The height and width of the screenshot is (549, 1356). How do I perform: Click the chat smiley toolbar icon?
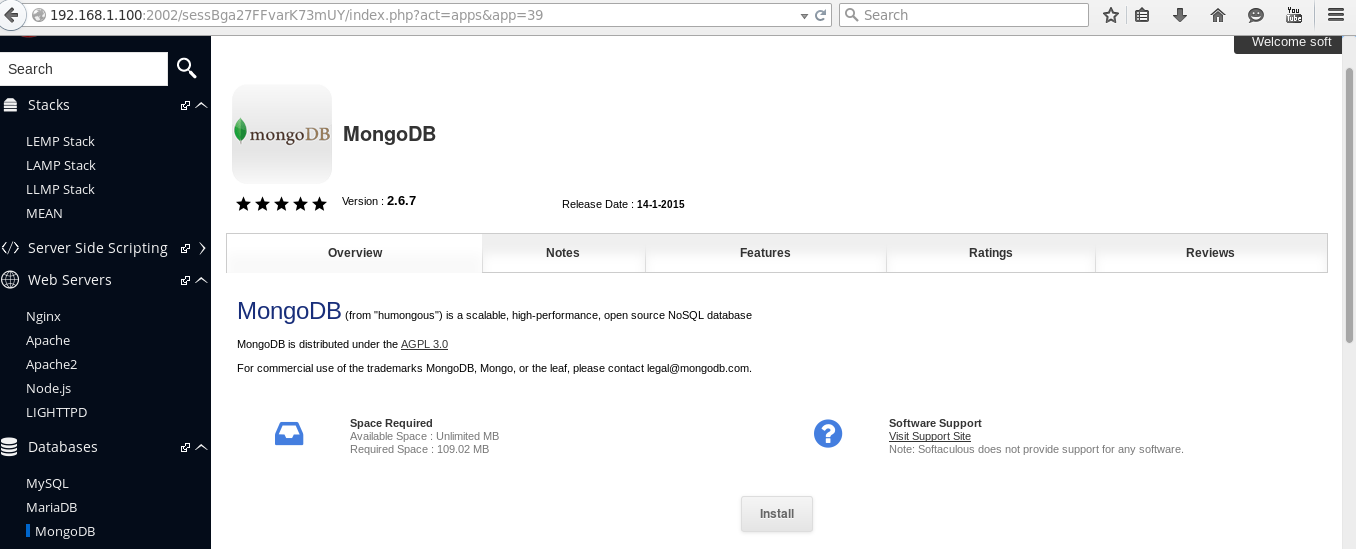point(1256,15)
